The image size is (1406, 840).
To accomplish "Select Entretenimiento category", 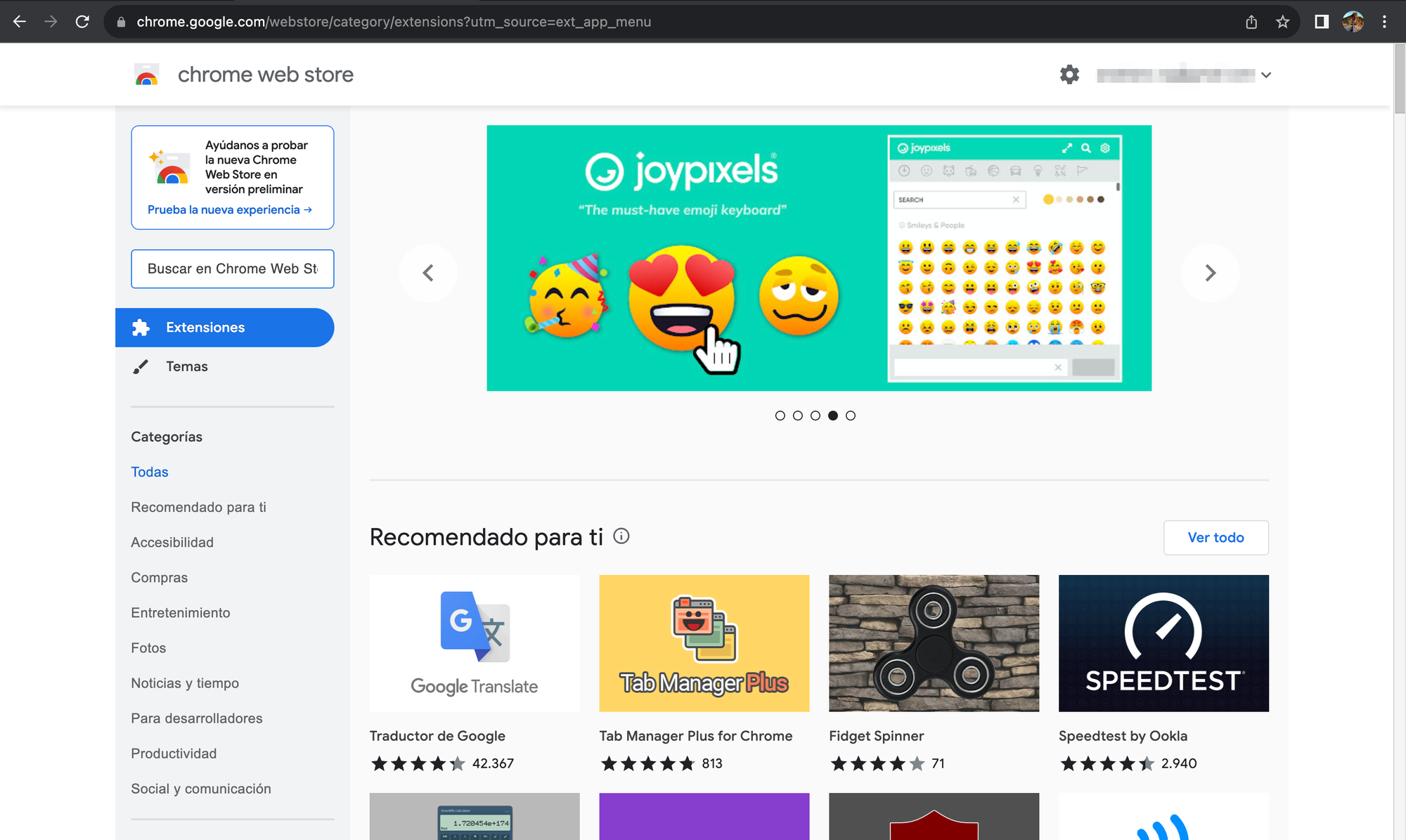I will pyautogui.click(x=181, y=612).
